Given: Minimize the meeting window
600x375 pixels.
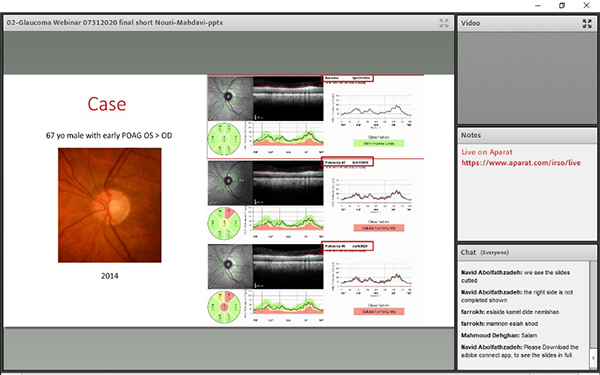Looking at the screenshot, I should pos(538,5).
